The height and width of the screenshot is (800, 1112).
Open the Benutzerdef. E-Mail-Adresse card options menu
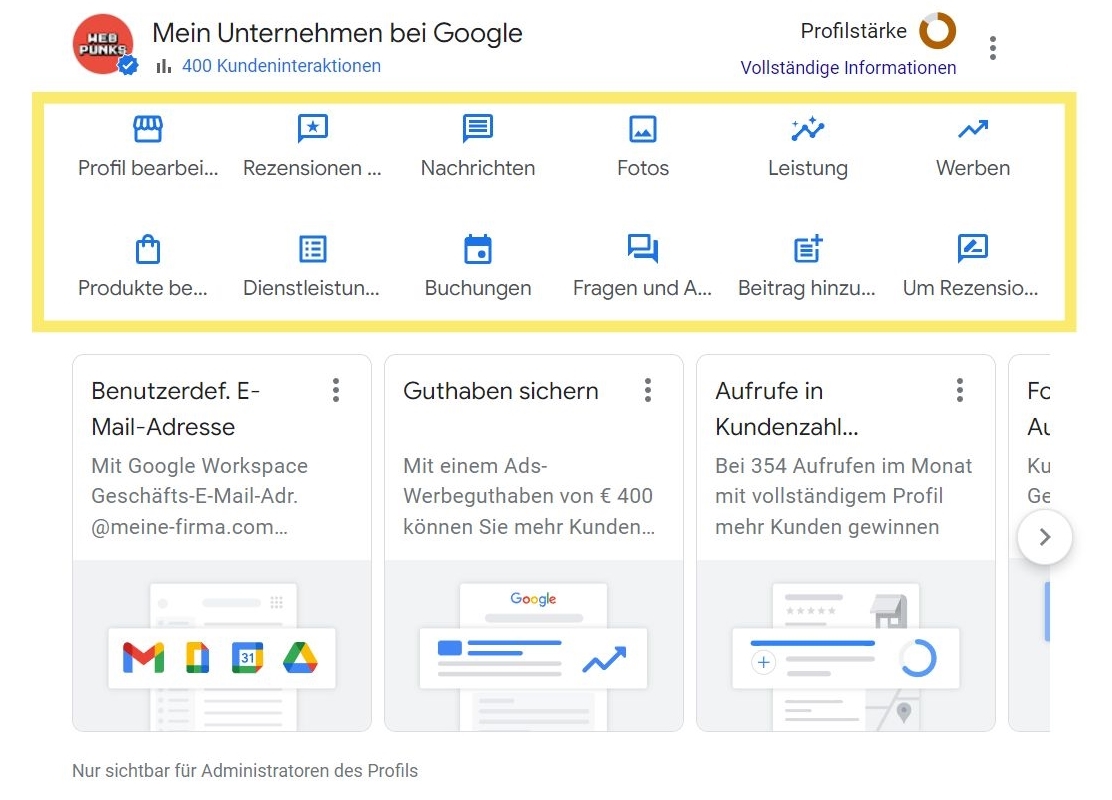click(x=336, y=390)
